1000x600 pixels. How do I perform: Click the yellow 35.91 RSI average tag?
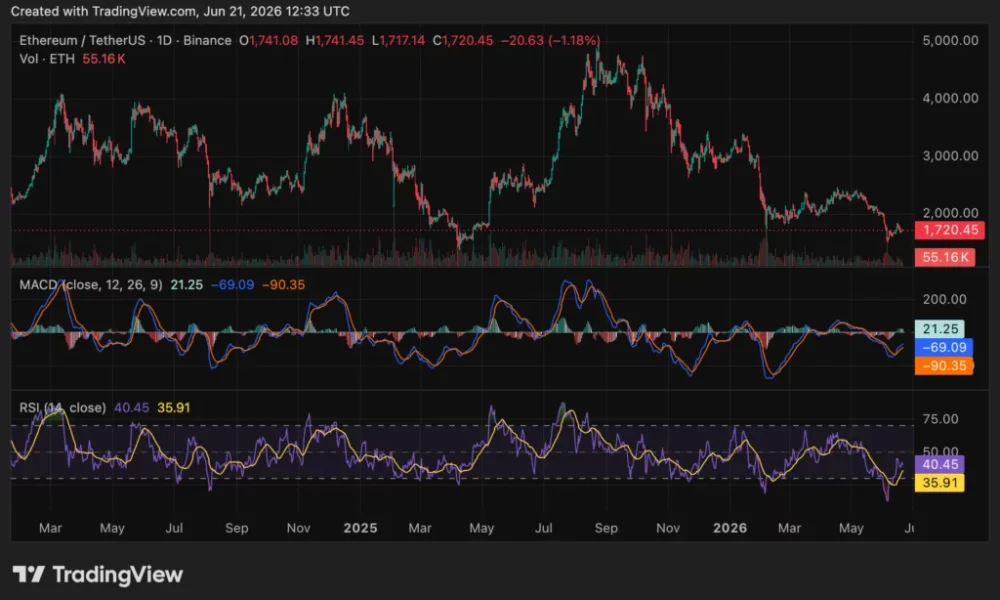[x=939, y=483]
